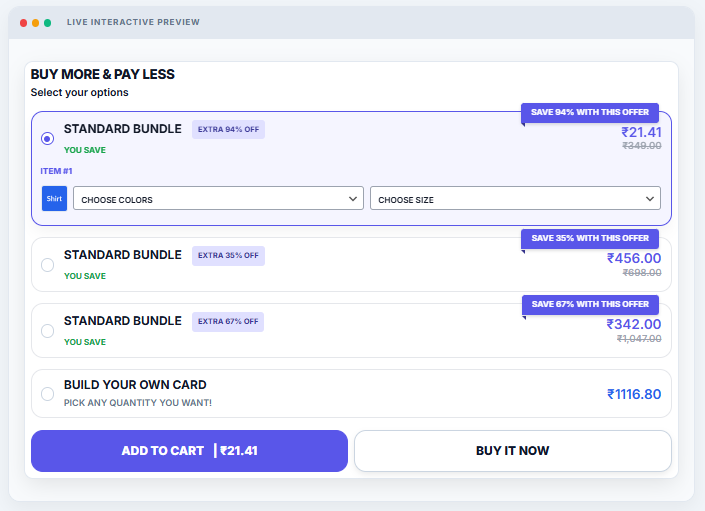
Task: Click the Extra 94% Off badge
Action: pos(228,129)
